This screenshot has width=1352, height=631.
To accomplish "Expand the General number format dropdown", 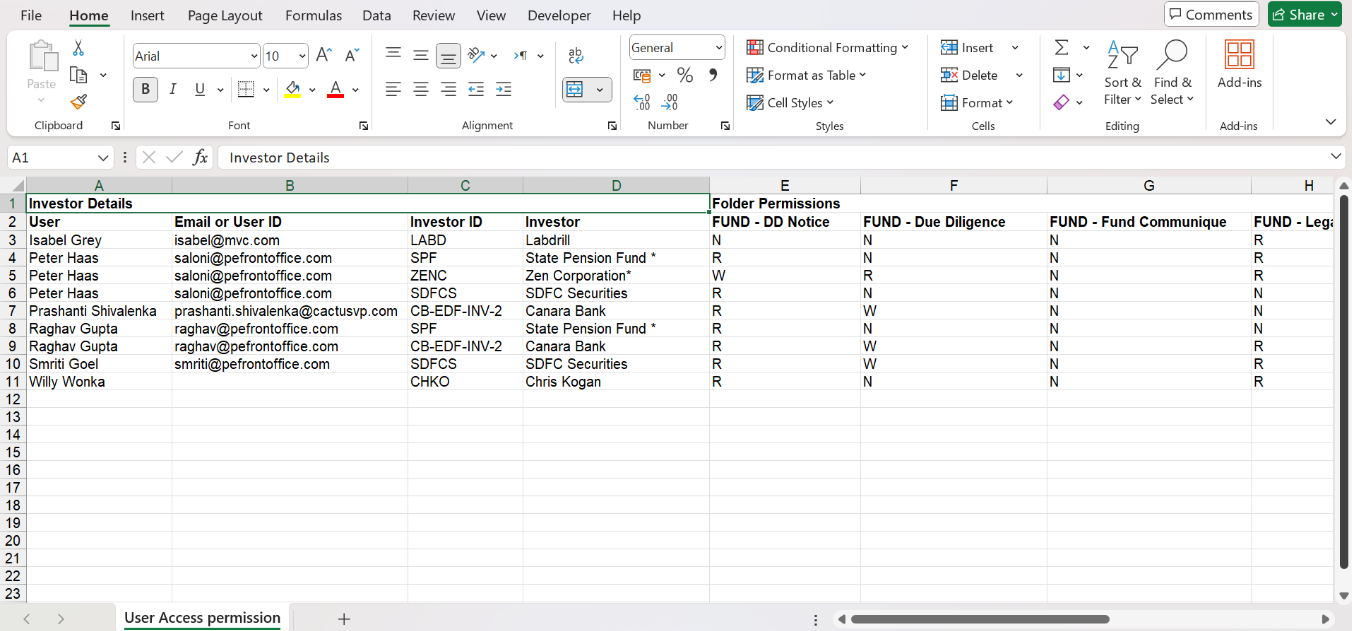I will pos(718,47).
